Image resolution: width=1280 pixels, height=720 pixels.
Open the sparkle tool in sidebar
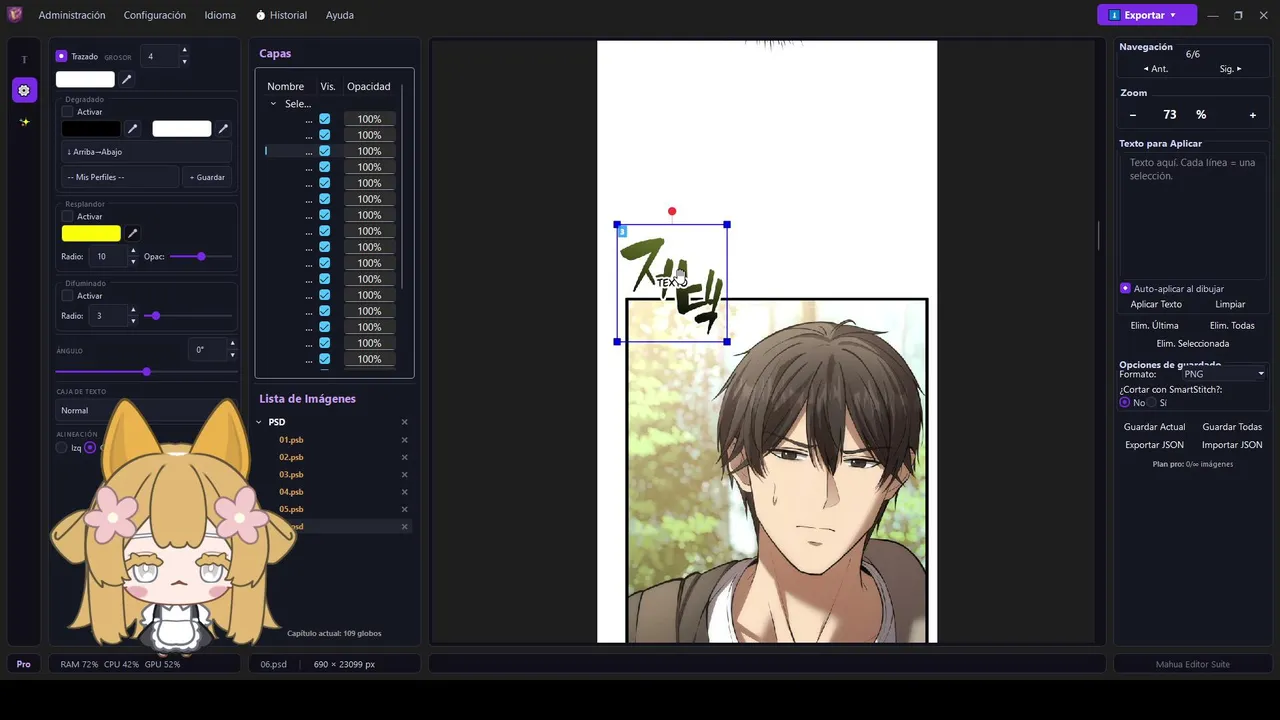click(x=24, y=122)
